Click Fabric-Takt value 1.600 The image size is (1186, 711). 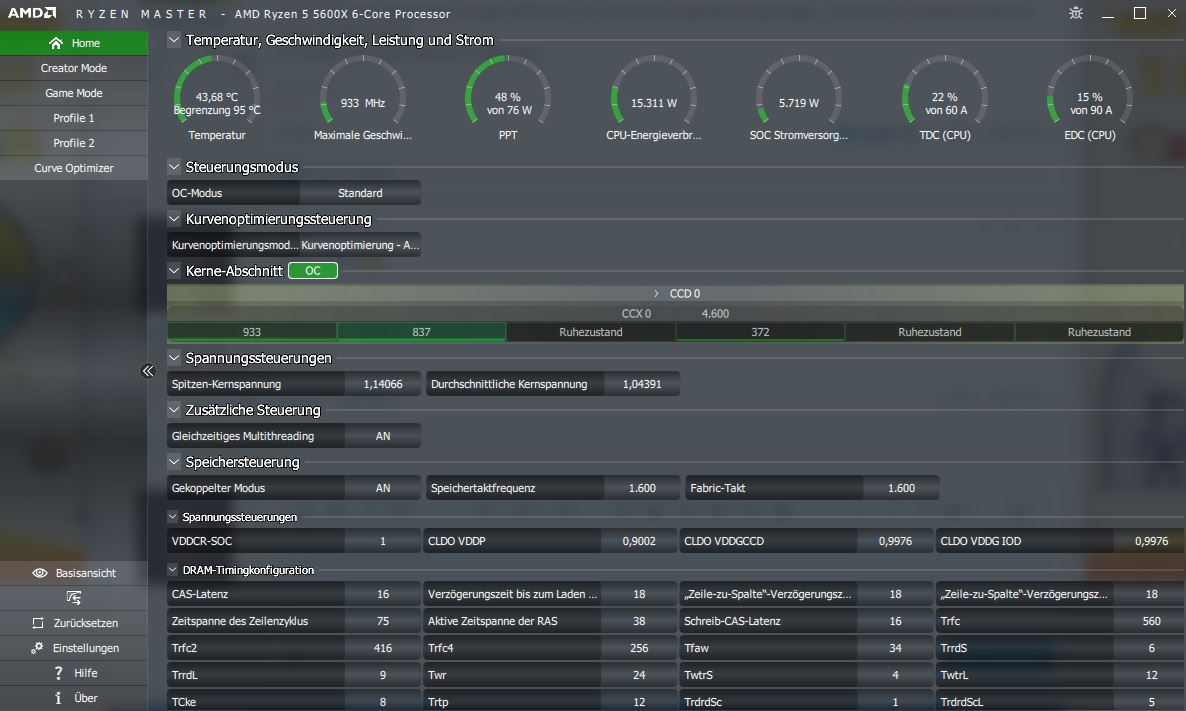901,488
